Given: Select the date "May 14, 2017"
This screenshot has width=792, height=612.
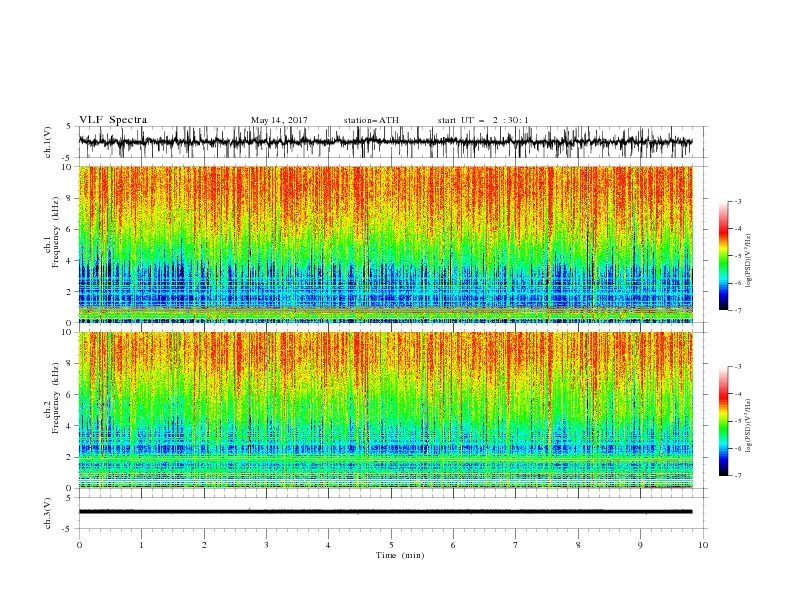Looking at the screenshot, I should [279, 120].
